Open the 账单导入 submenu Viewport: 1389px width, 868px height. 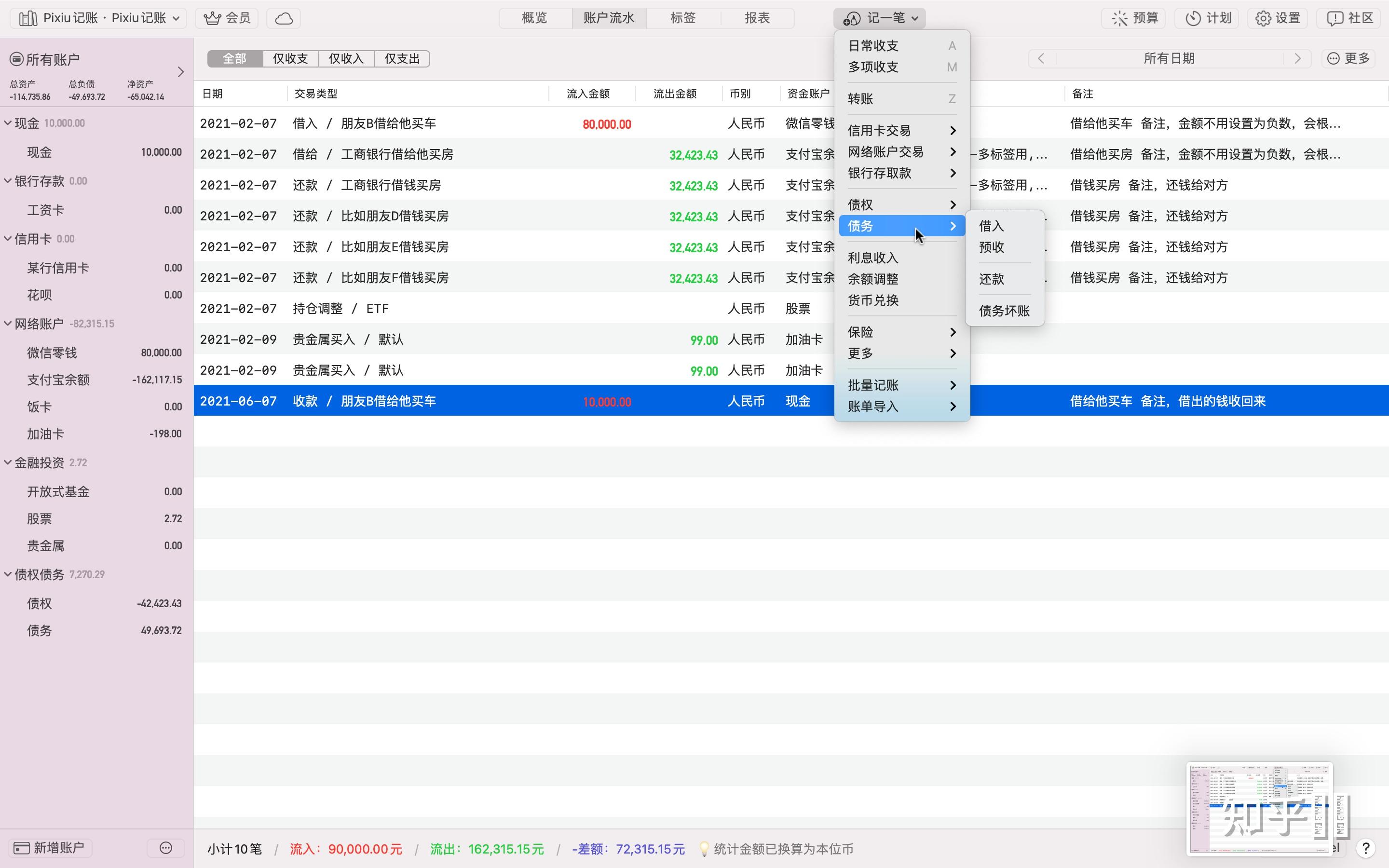click(902, 407)
